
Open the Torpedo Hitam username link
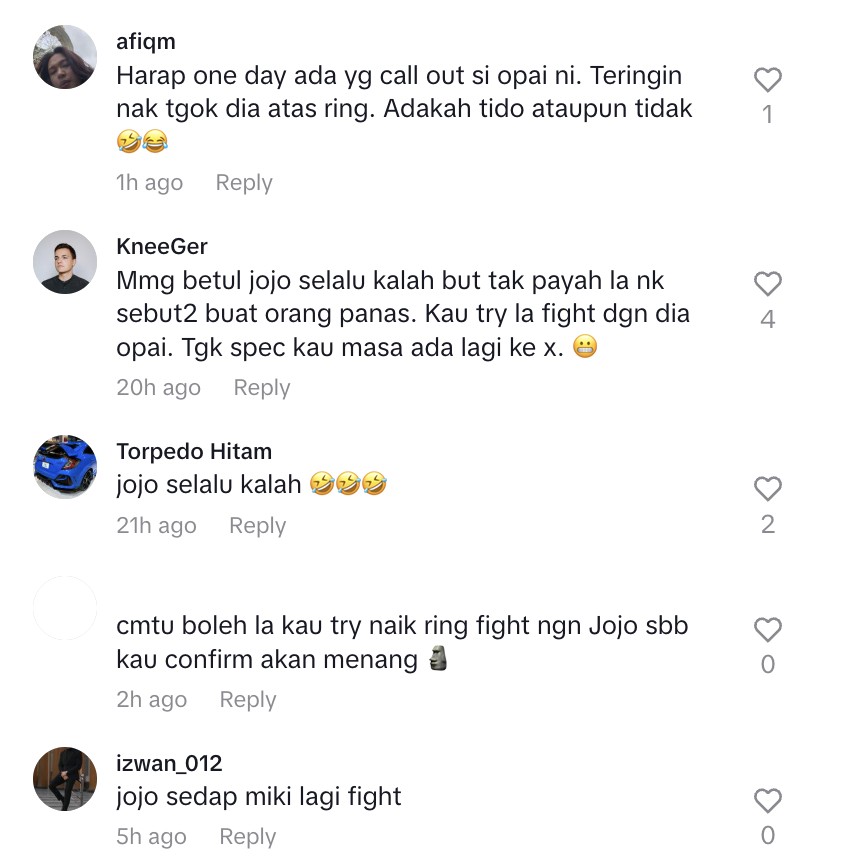[194, 451]
